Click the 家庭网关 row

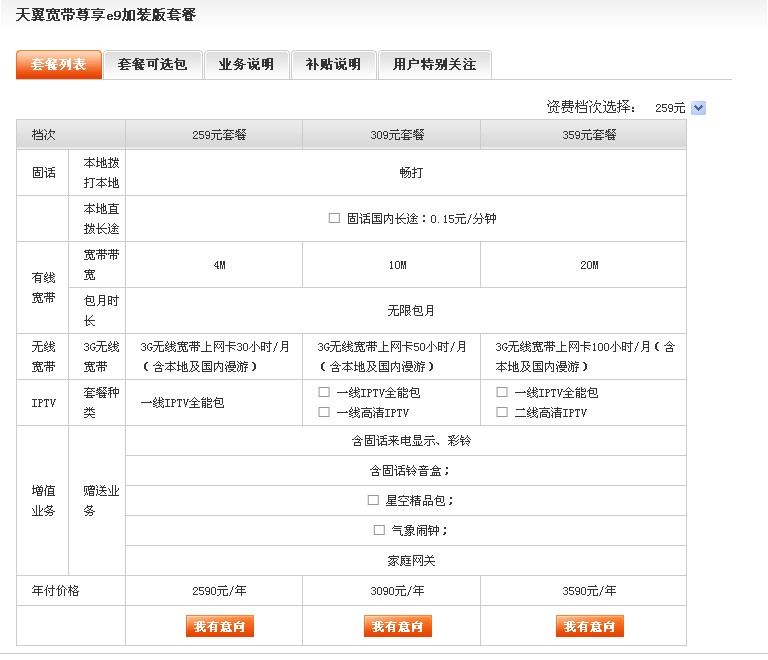click(406, 561)
